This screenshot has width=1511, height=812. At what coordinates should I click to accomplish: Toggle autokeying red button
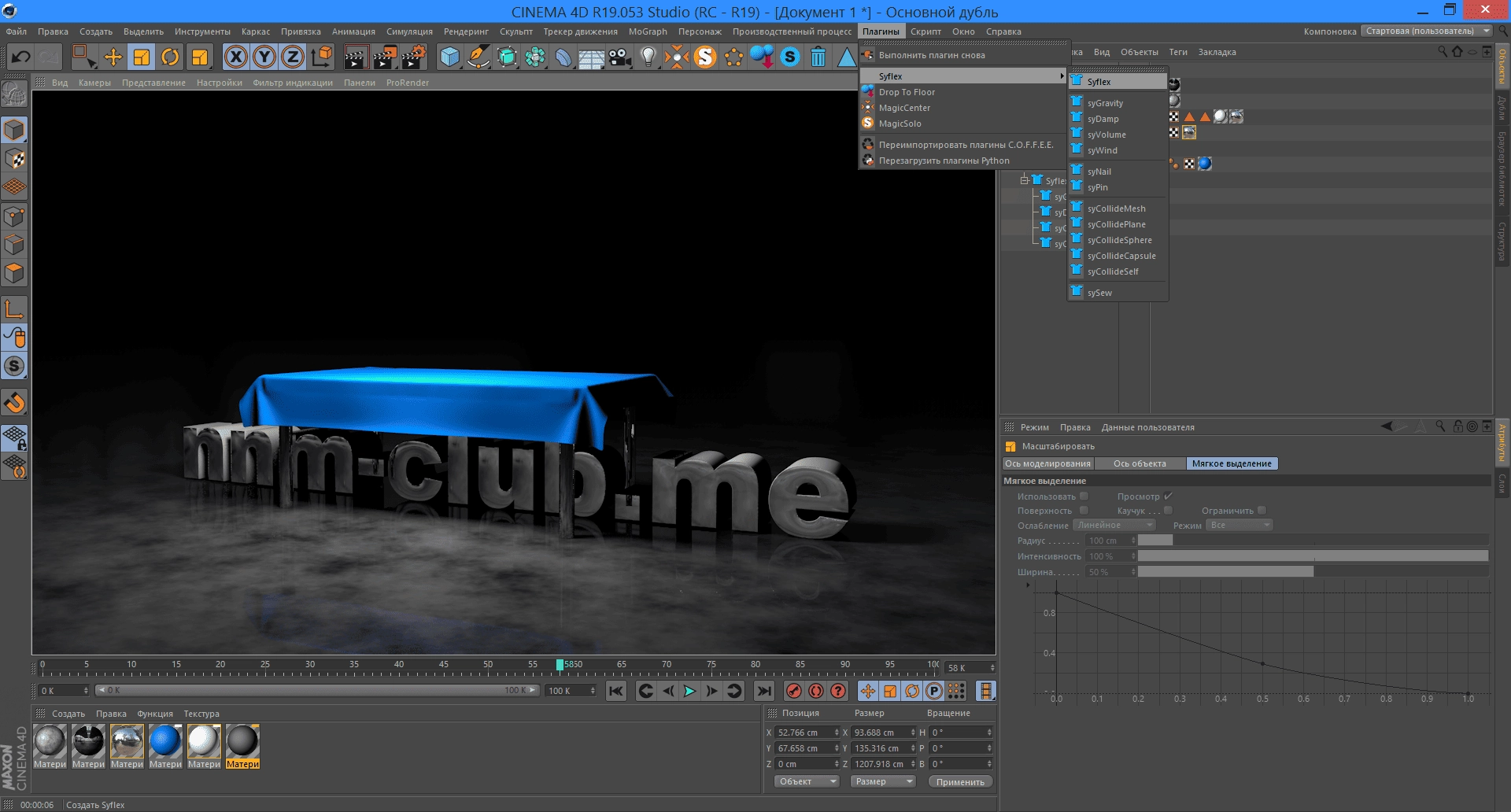click(816, 691)
